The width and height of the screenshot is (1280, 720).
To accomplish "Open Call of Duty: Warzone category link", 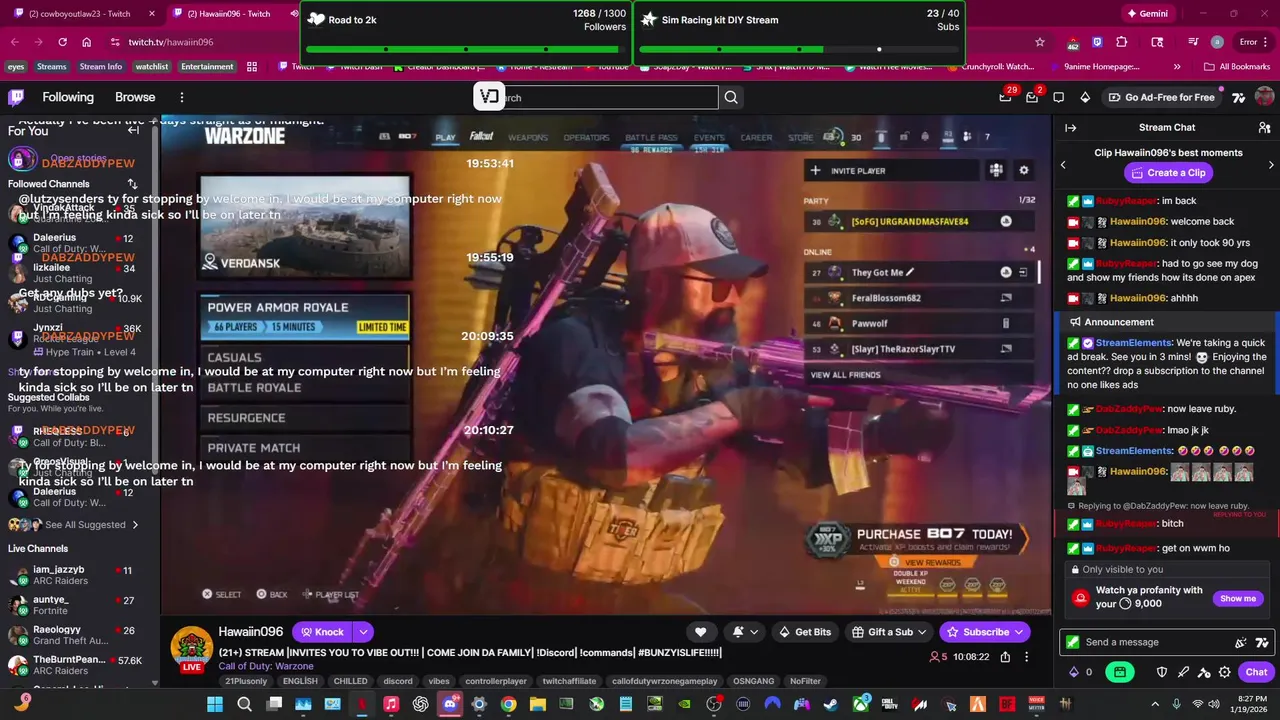I will pos(266,666).
